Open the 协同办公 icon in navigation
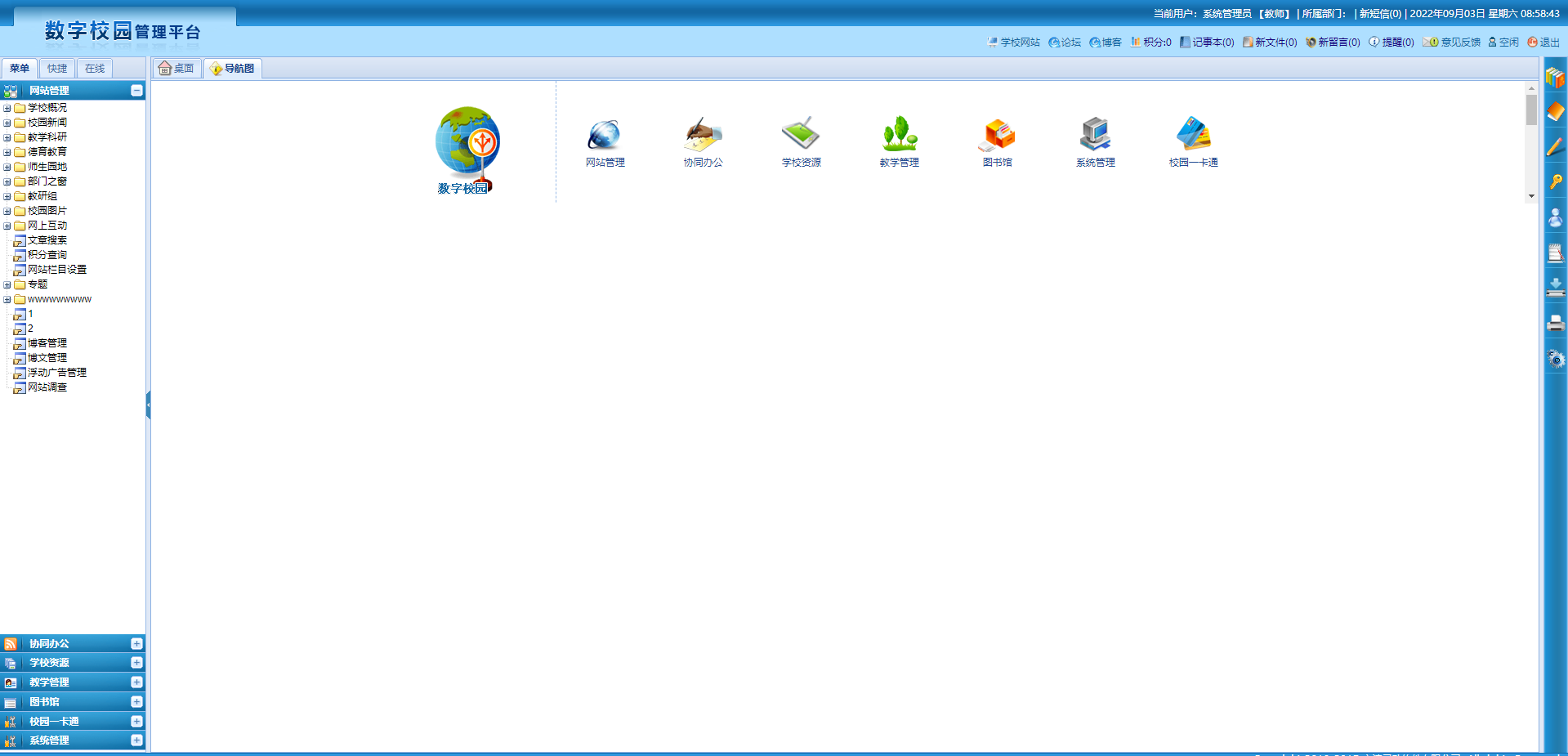Viewport: 1568px width, 756px height. pos(703,136)
